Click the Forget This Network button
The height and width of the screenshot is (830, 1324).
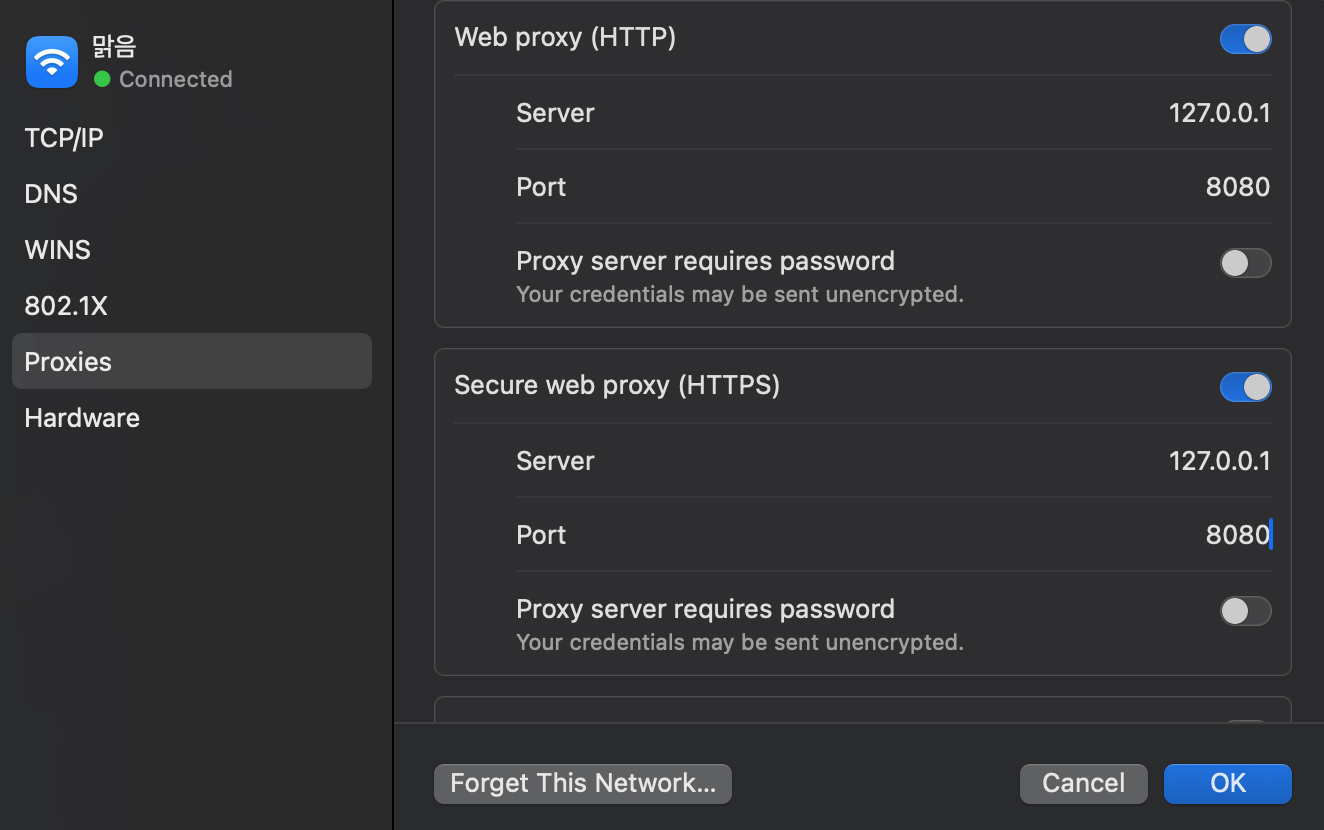[x=583, y=784]
